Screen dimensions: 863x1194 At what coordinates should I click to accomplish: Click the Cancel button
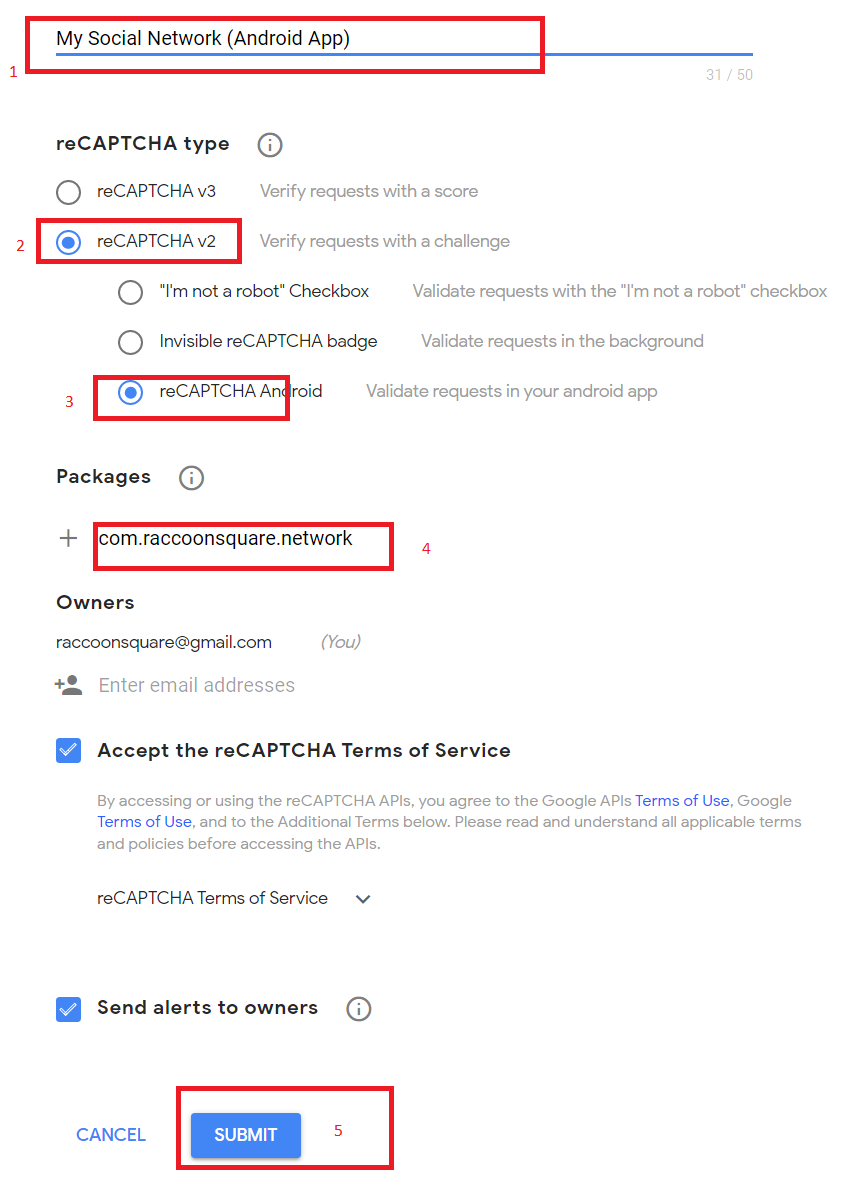click(110, 1135)
